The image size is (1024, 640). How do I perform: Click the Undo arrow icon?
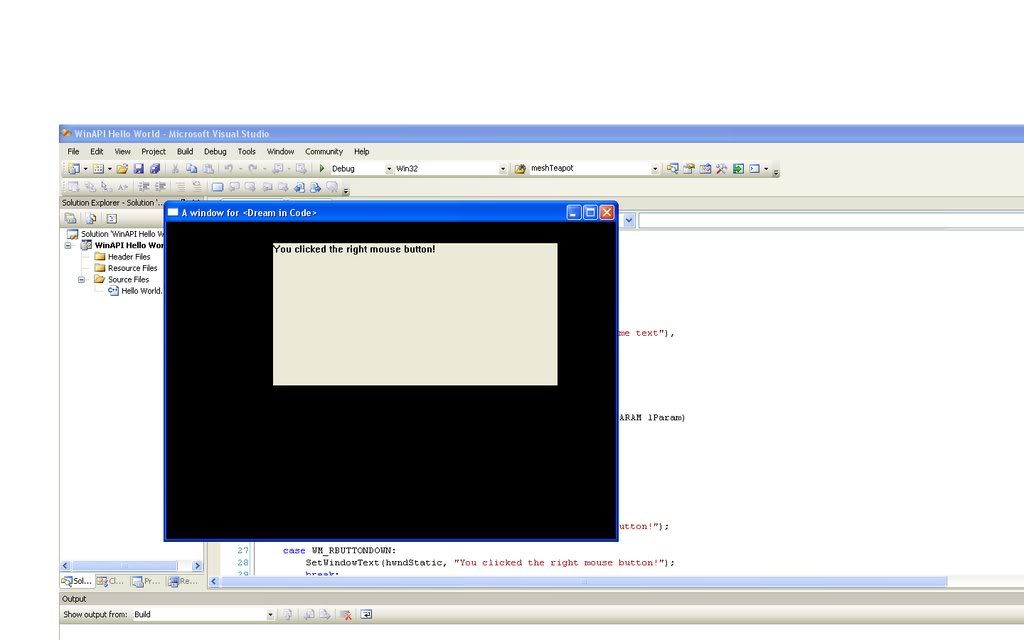[229, 168]
